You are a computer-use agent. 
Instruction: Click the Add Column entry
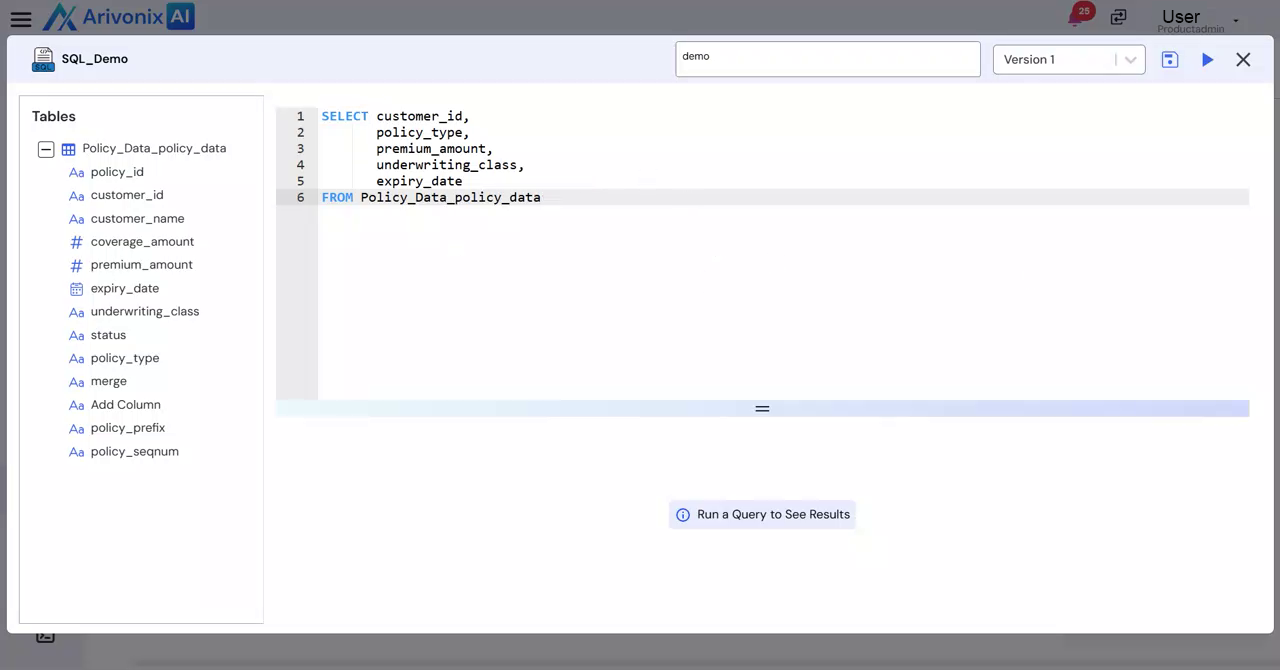pos(125,405)
